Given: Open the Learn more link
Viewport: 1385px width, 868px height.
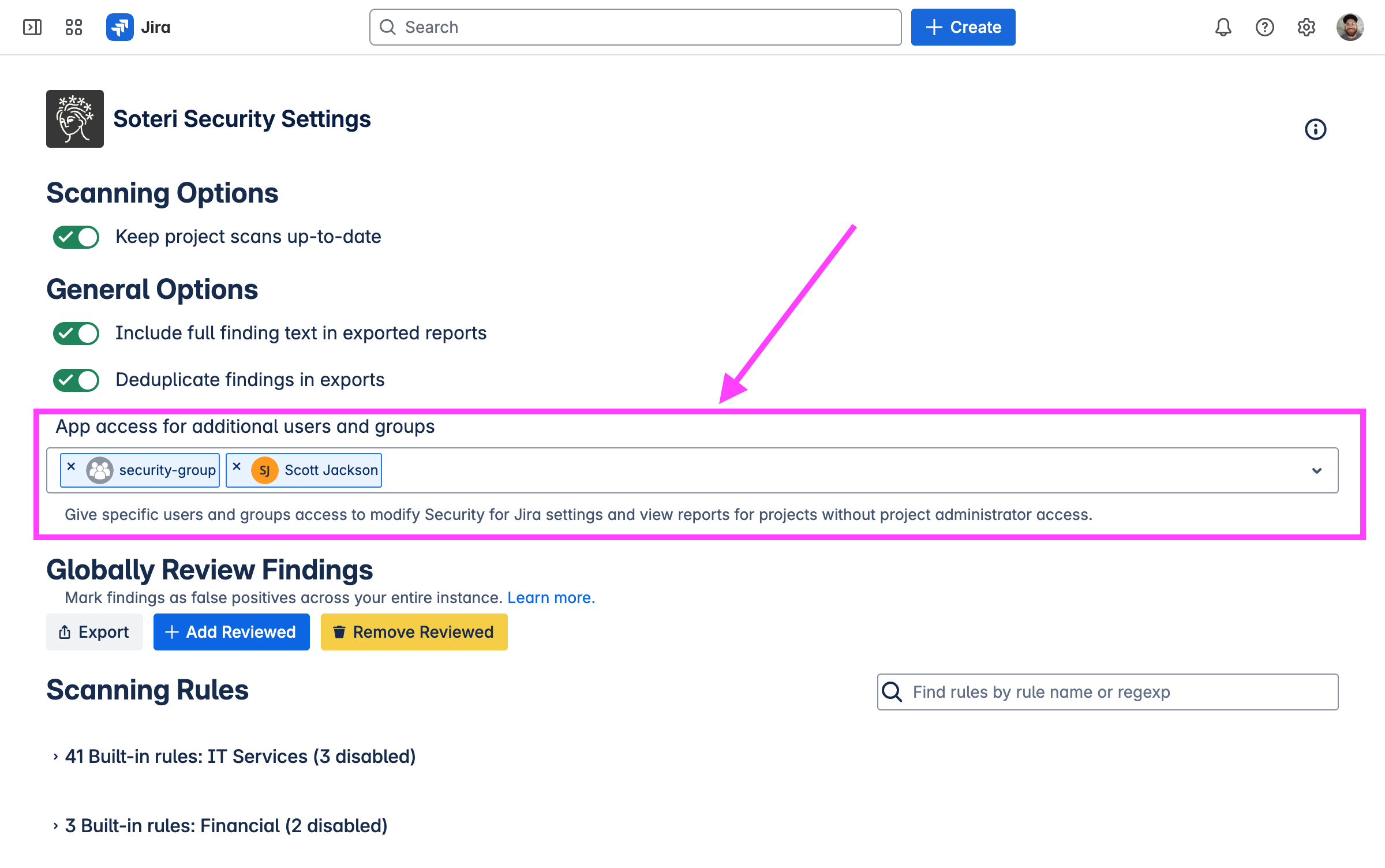Looking at the screenshot, I should click(x=551, y=598).
